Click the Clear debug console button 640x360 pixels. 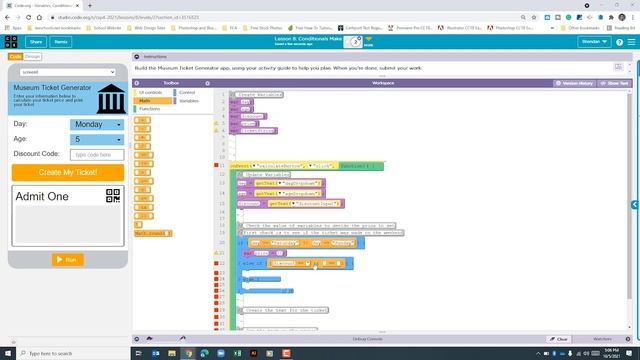[559, 339]
